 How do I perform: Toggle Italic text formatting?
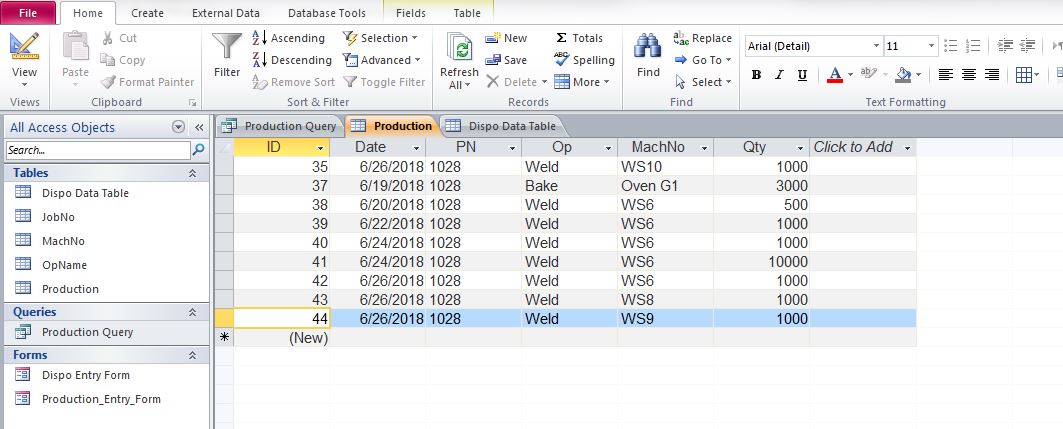click(779, 75)
